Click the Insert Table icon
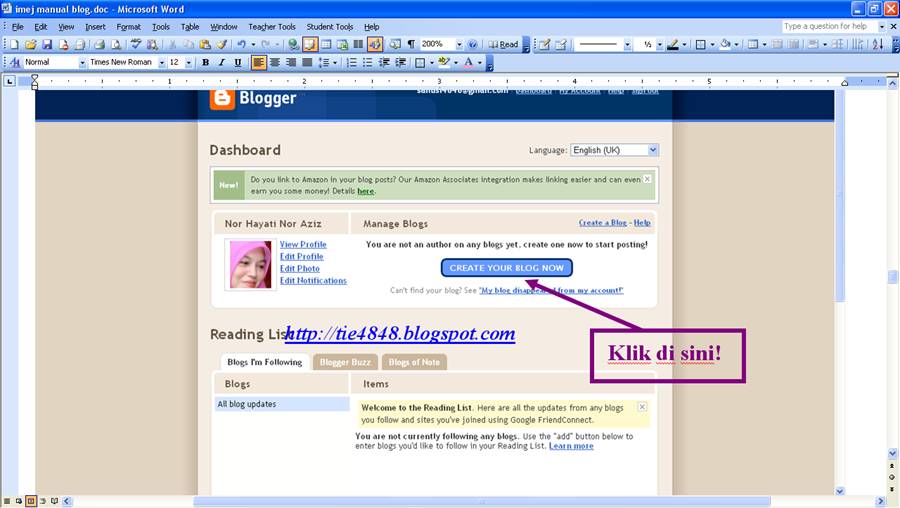Image resolution: width=900 pixels, height=508 pixels. click(326, 44)
